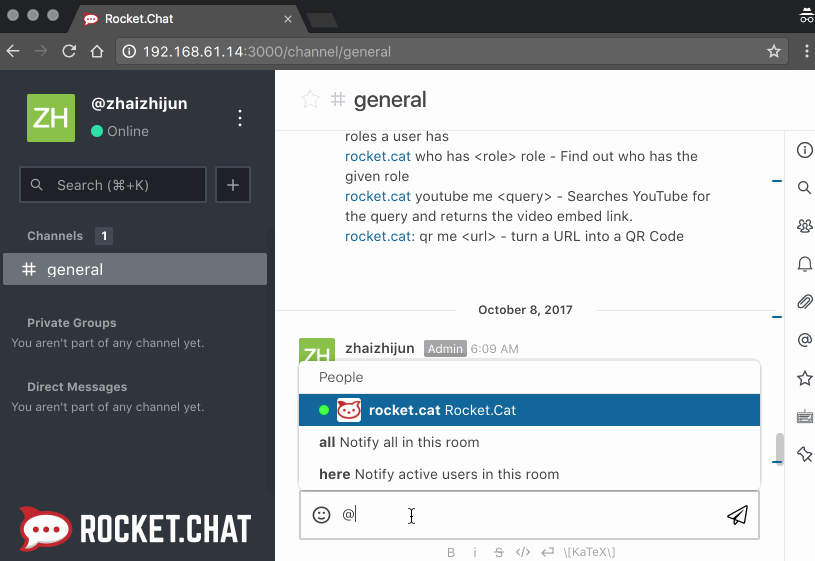815x561 pixels.
Task: Open pinned messages icon
Action: [805, 454]
